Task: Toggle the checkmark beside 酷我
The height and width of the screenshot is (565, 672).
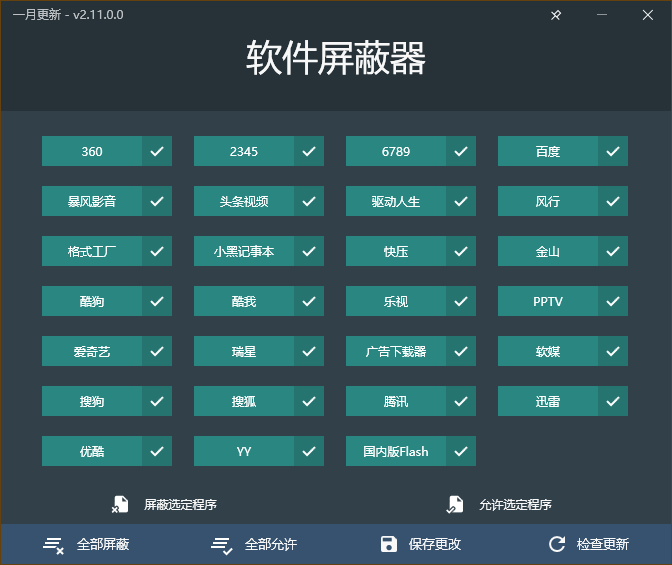Action: [309, 301]
